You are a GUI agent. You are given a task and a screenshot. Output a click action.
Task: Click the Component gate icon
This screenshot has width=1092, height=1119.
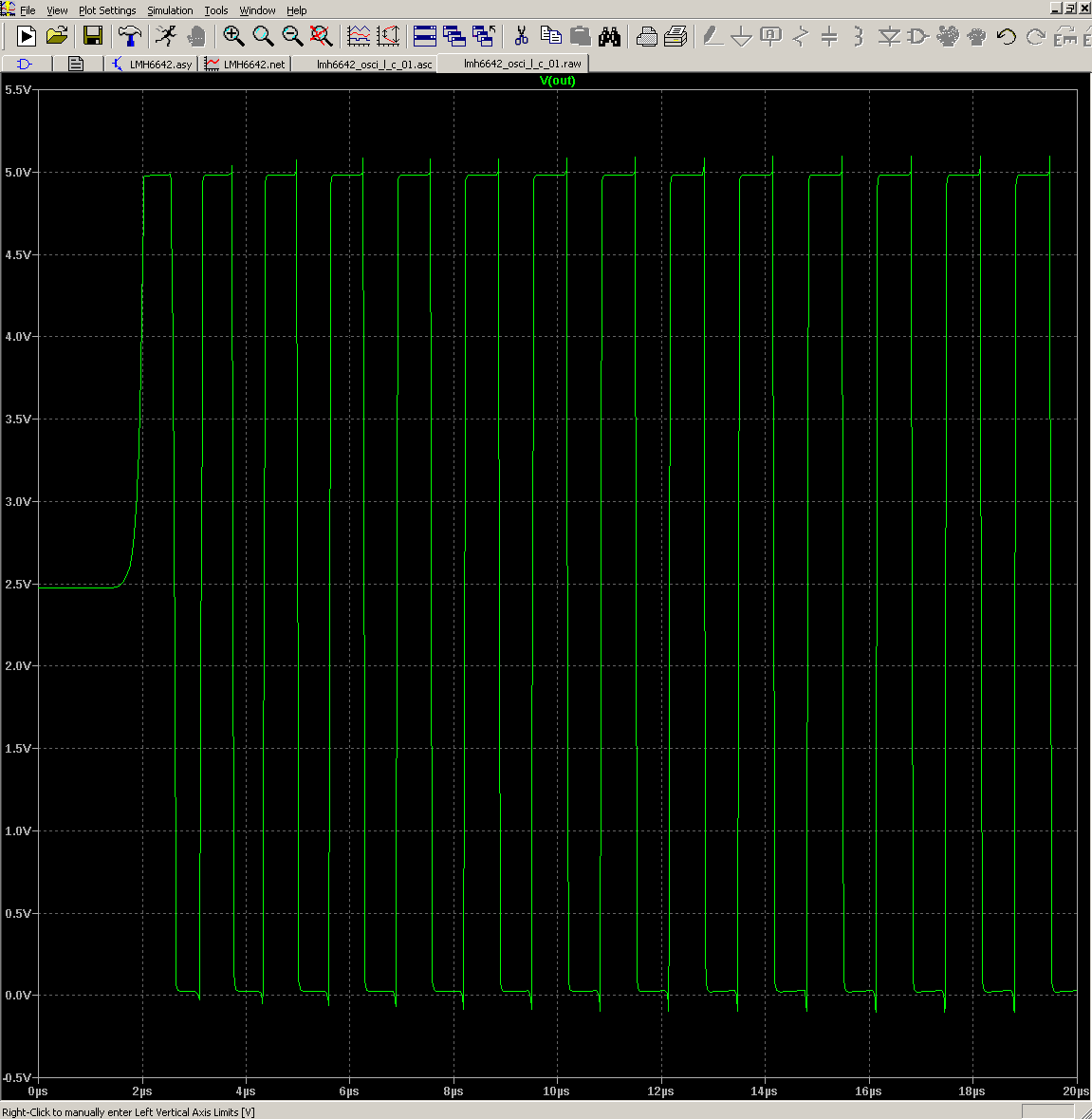[918, 36]
